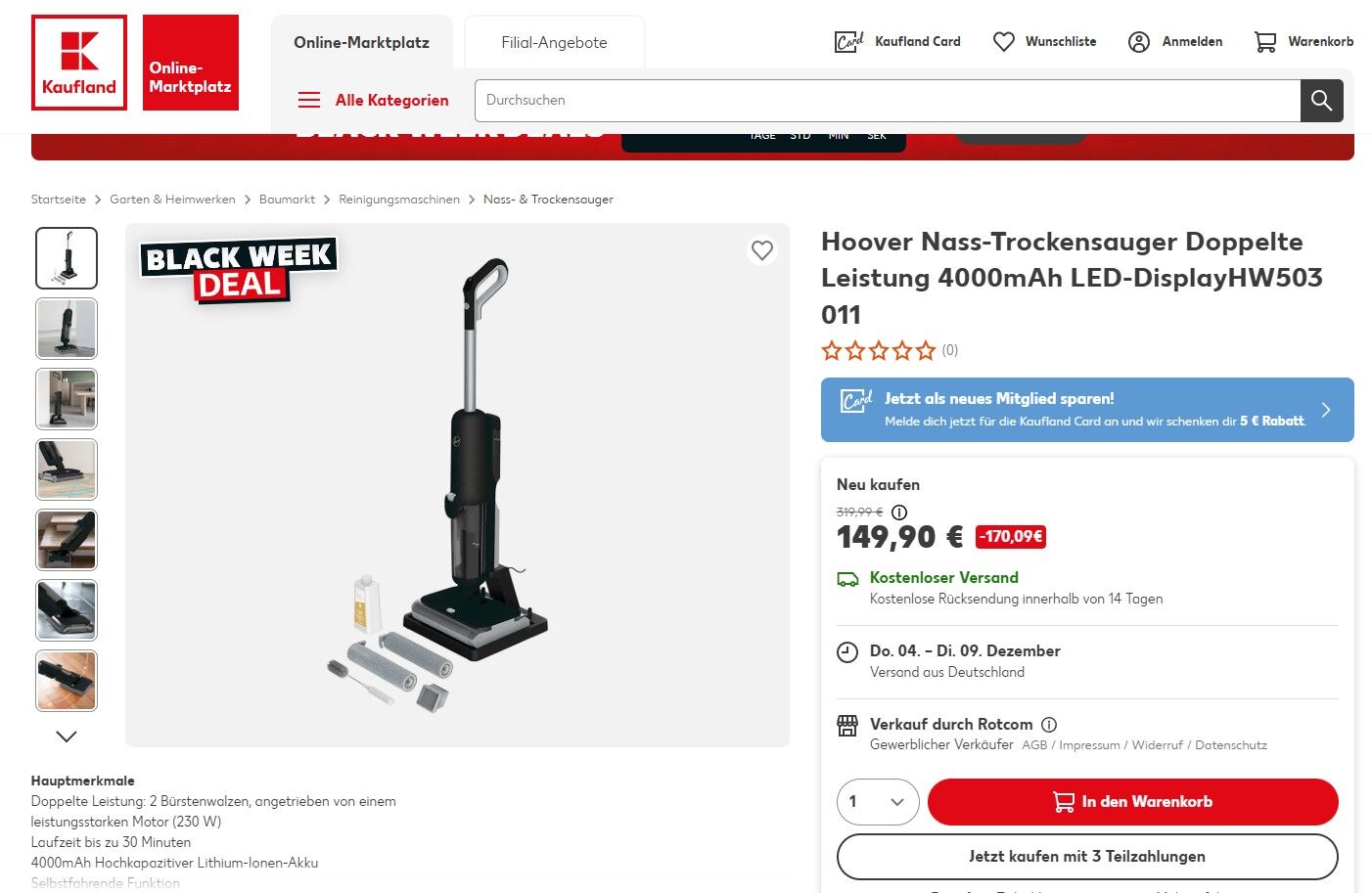Viewport: 1372px width, 893px height.
Task: Toggle the wishlist heart on the product image
Action: [x=762, y=250]
